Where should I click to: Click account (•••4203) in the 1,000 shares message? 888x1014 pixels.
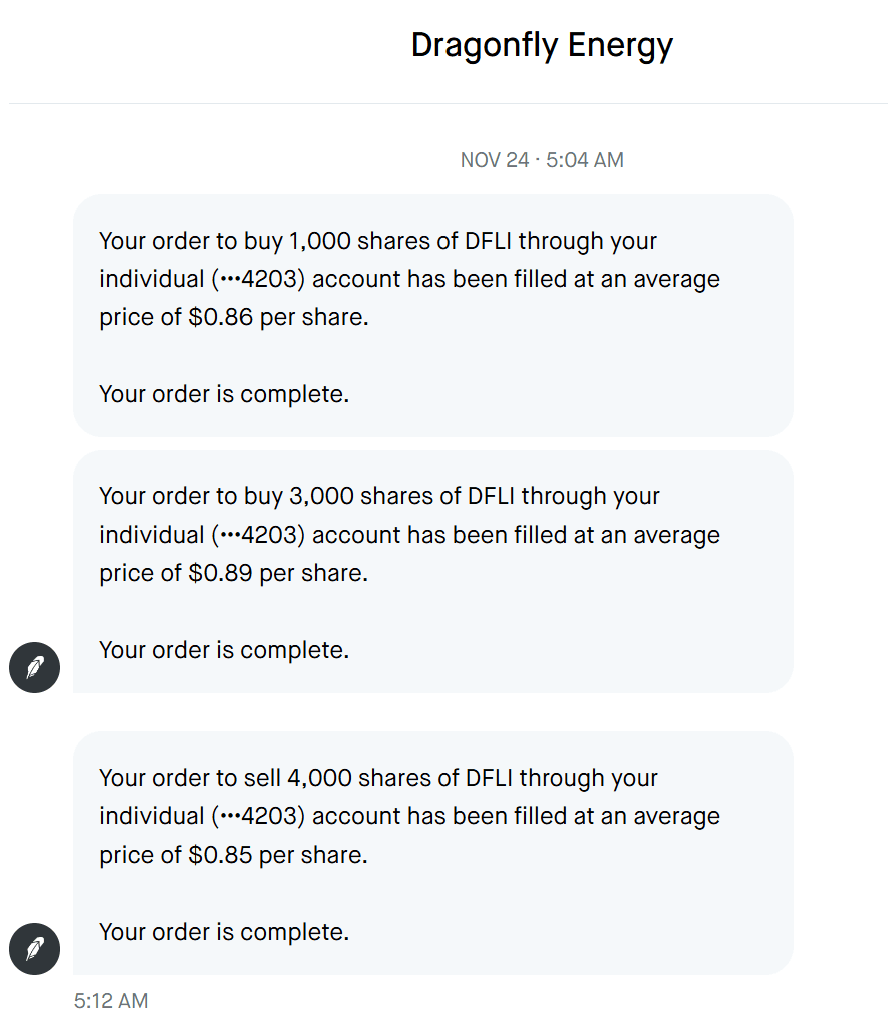click(x=258, y=279)
